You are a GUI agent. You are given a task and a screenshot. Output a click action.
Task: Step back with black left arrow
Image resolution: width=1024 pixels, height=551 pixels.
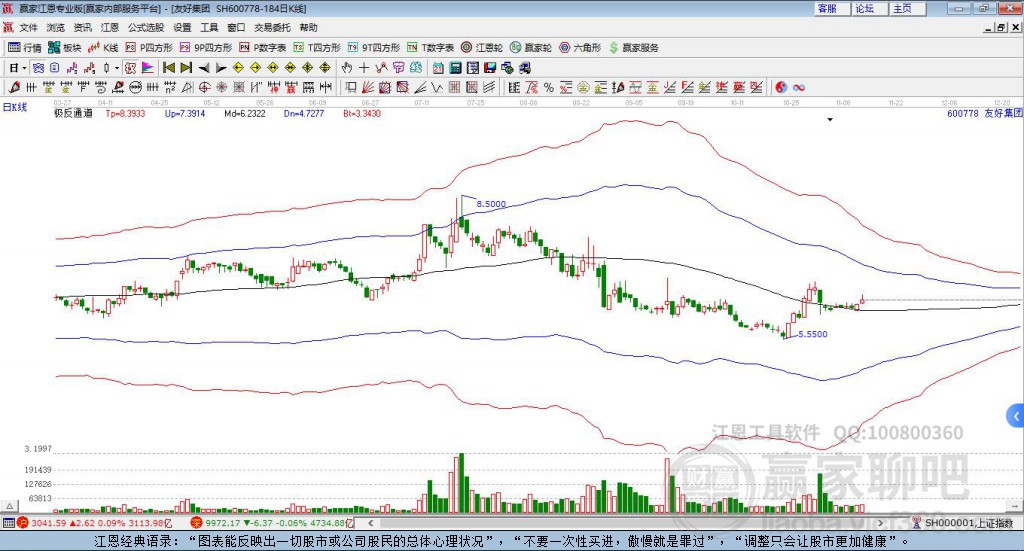tap(204, 68)
